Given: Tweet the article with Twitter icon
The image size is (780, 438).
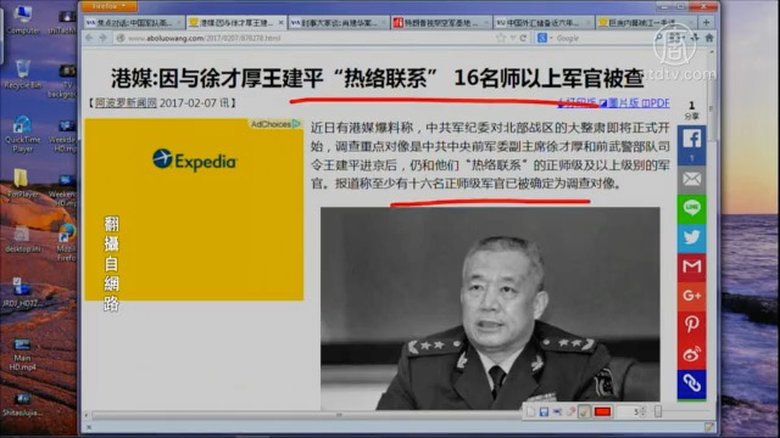Looking at the screenshot, I should point(691,238).
